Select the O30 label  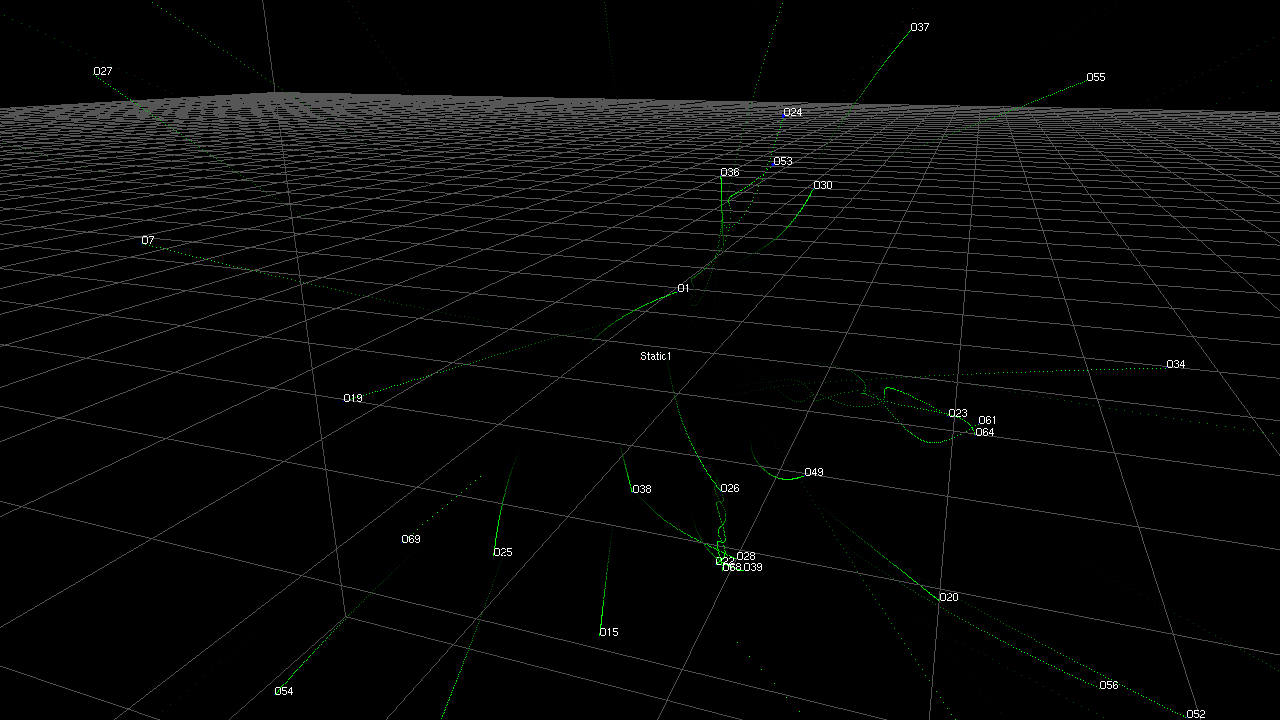point(823,186)
